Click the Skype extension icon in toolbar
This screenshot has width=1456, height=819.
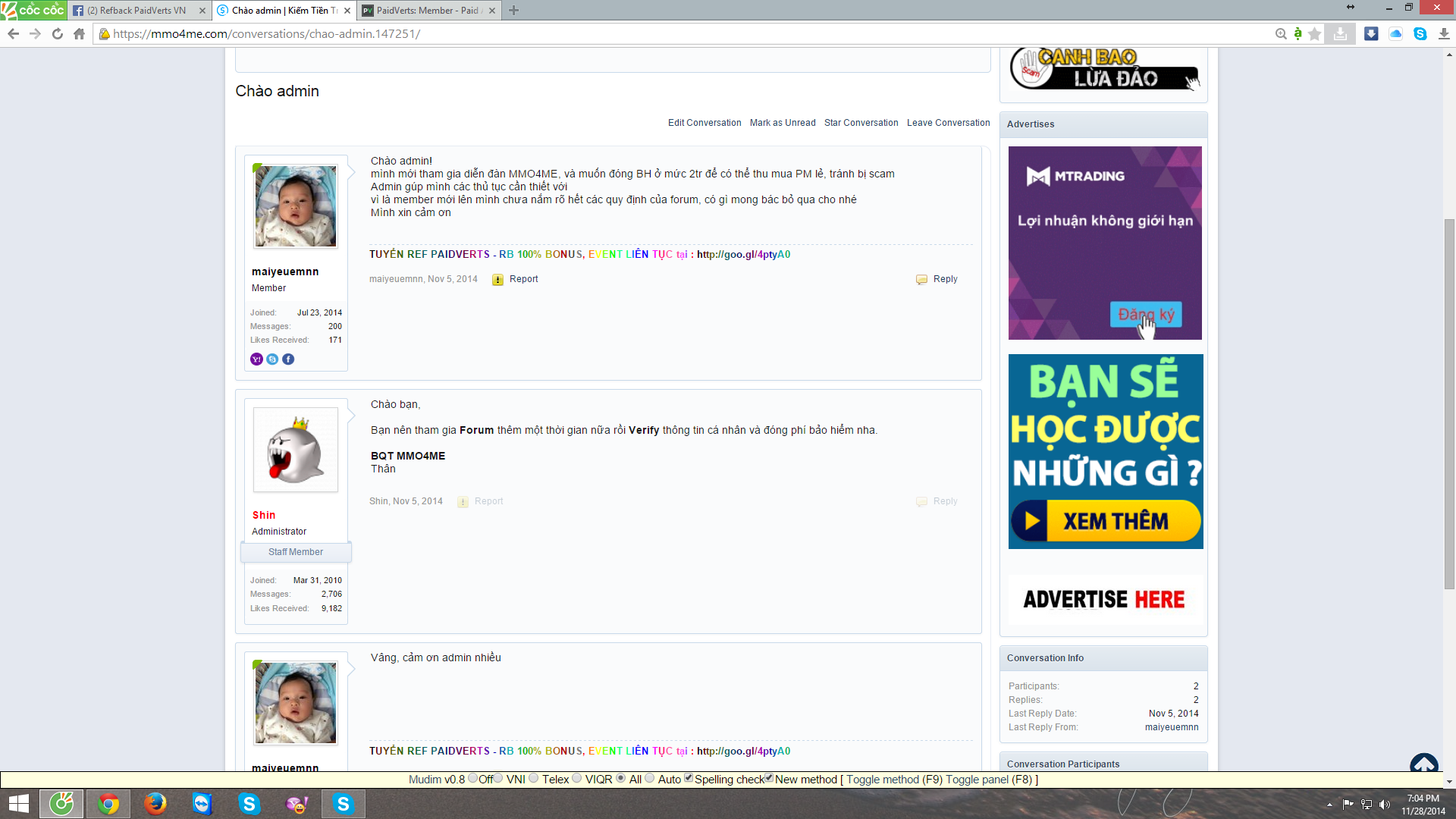1420,33
